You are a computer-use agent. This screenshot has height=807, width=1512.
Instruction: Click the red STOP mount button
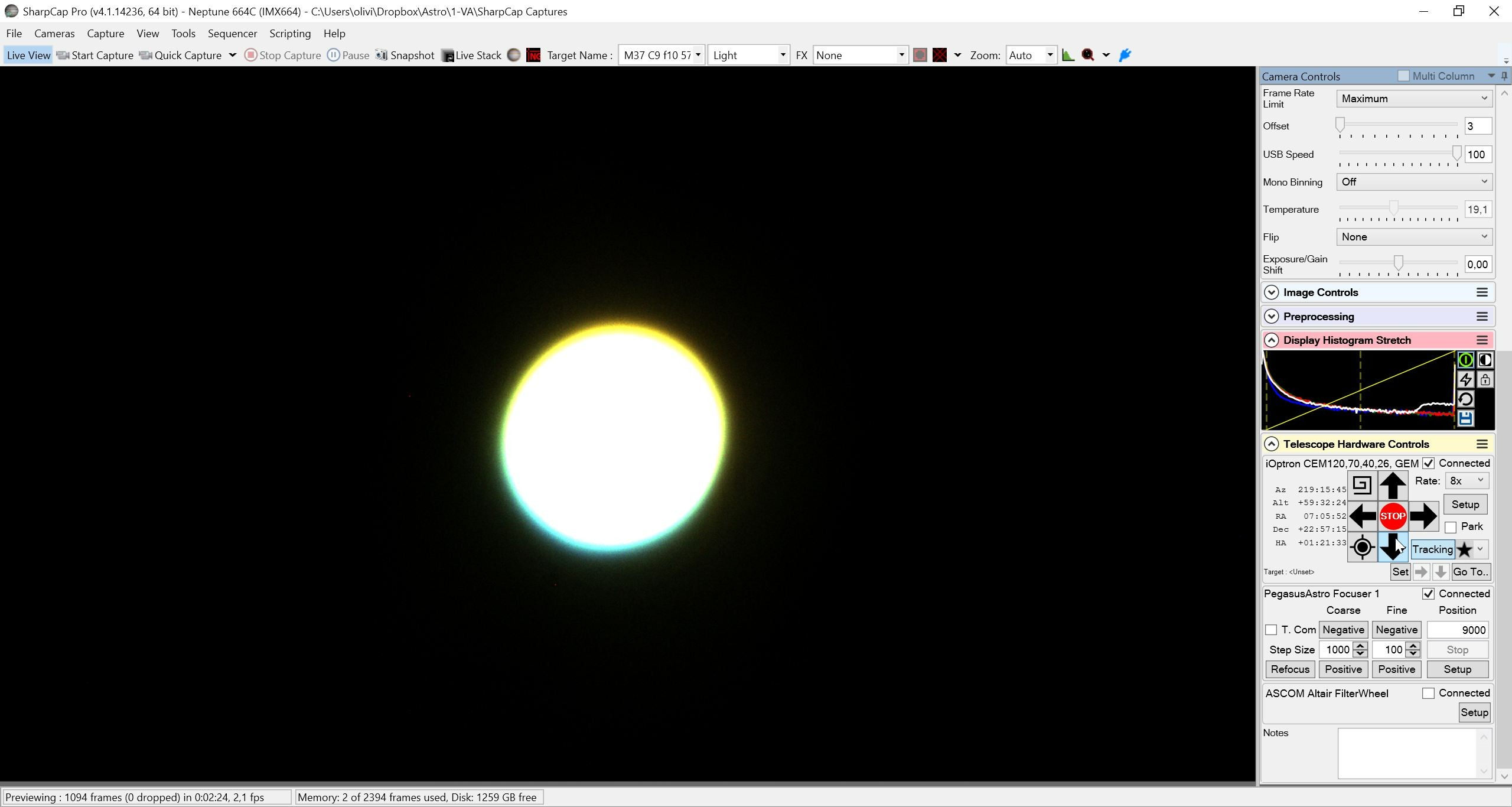(x=1392, y=516)
